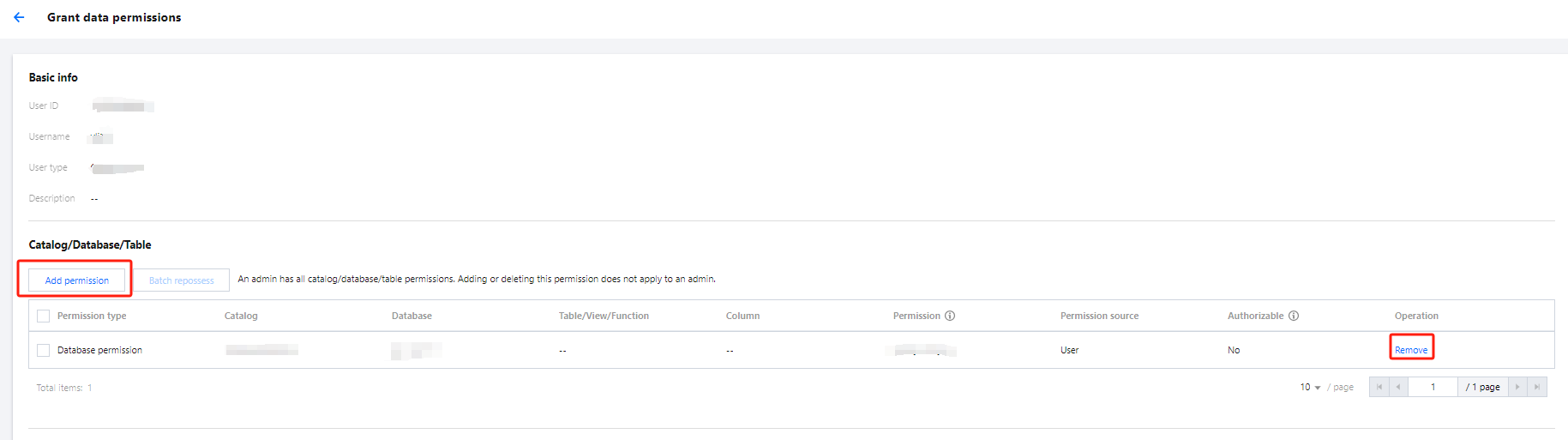Click the Table/View/Function column header
Image resolution: width=1568 pixels, height=440 pixels.
tap(604, 316)
